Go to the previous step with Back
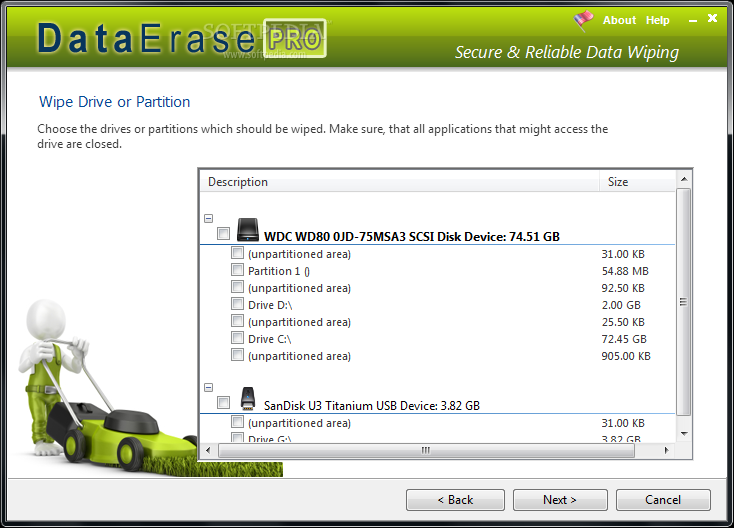 pos(455,500)
